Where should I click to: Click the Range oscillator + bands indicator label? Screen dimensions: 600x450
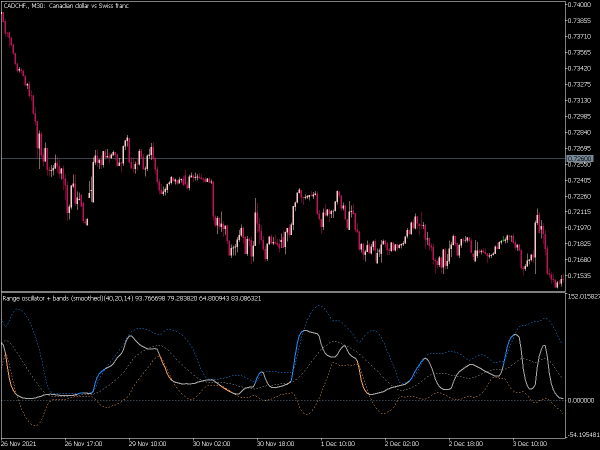(x=132, y=298)
